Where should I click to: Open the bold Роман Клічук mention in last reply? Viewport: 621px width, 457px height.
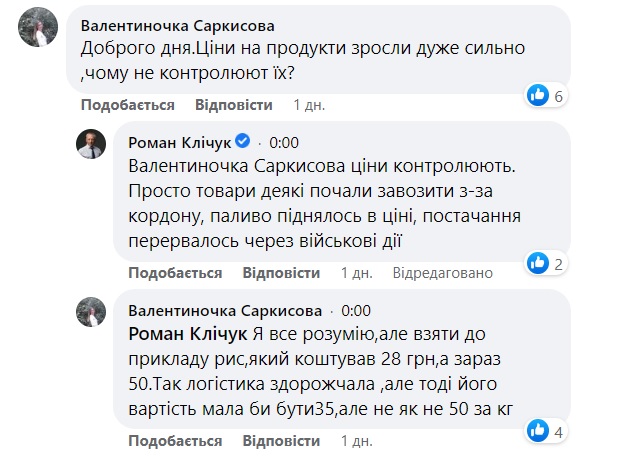[x=176, y=332]
